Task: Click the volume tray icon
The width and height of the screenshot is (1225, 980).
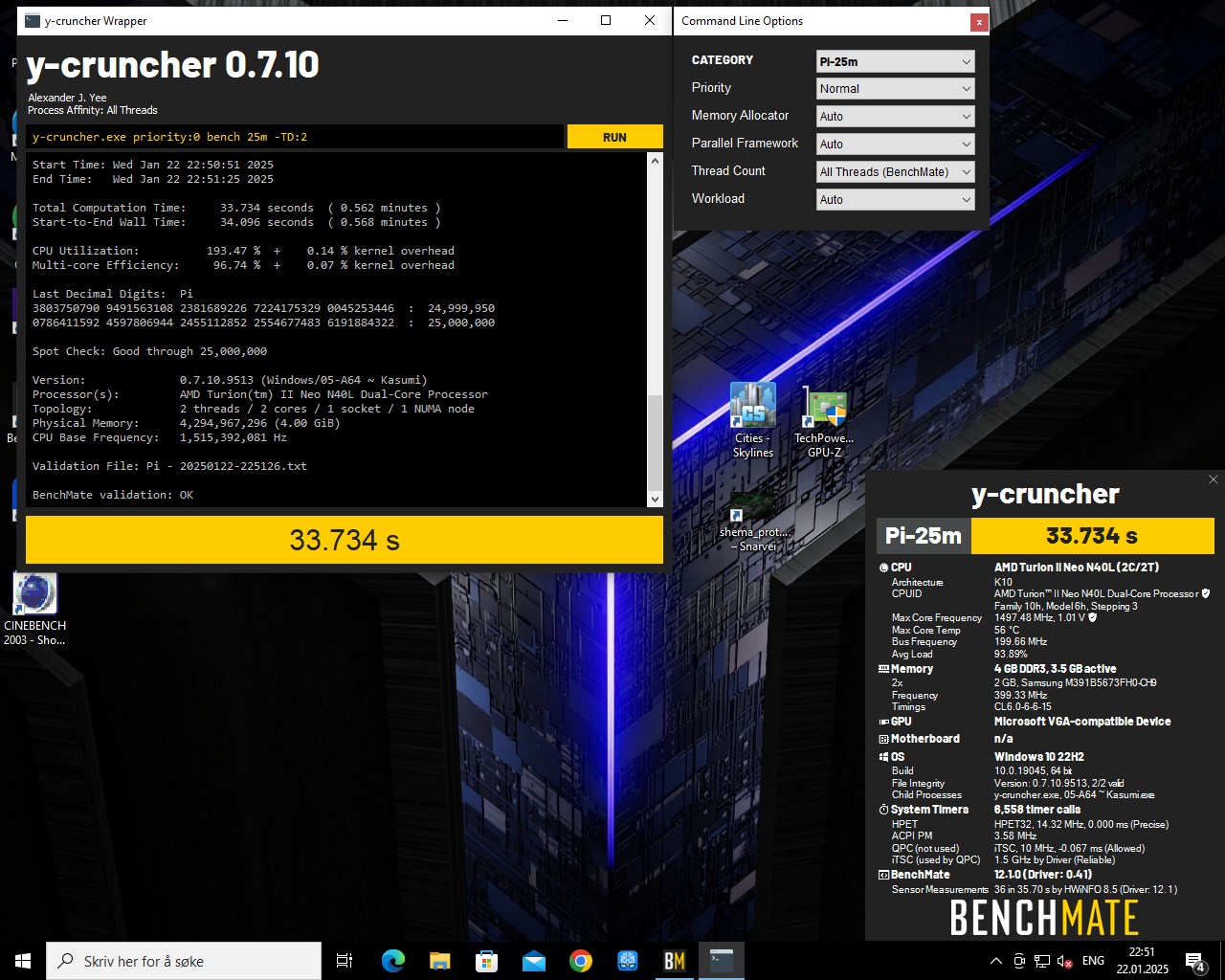Action: (1064, 961)
